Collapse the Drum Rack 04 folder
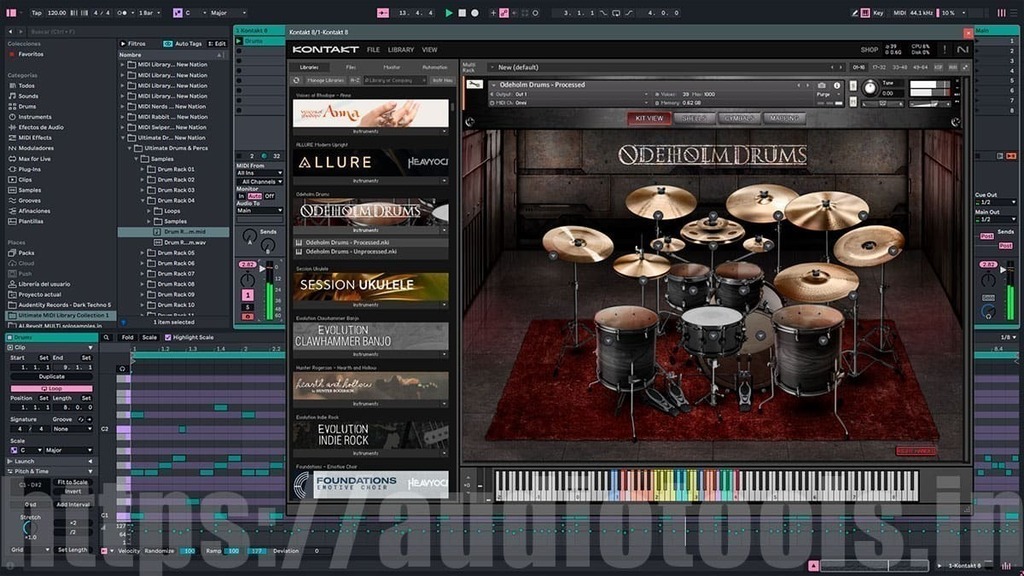 pyautogui.click(x=142, y=200)
